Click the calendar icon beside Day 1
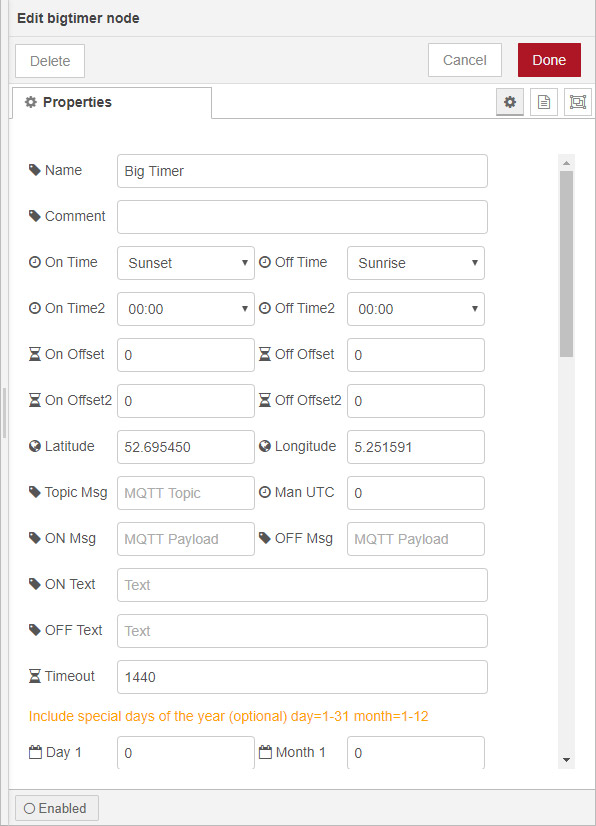The image size is (596, 826). pos(35,752)
